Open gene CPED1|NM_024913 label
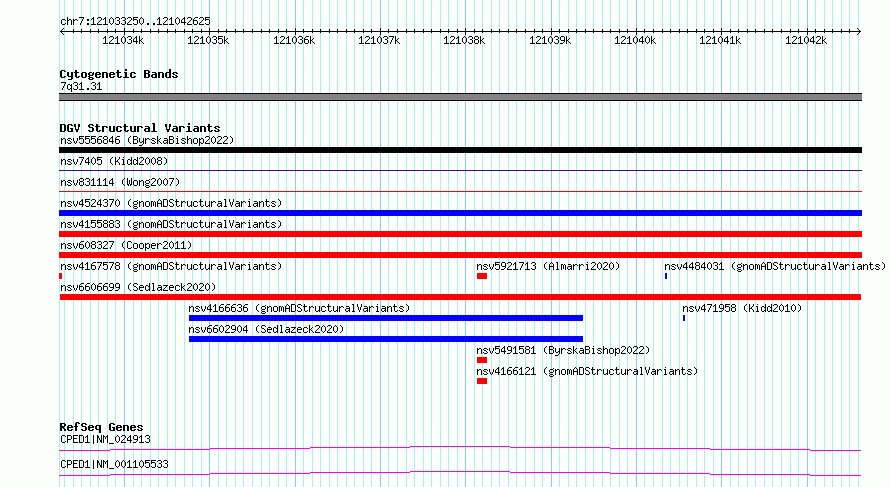This screenshot has height=487, width=890. tap(105, 439)
